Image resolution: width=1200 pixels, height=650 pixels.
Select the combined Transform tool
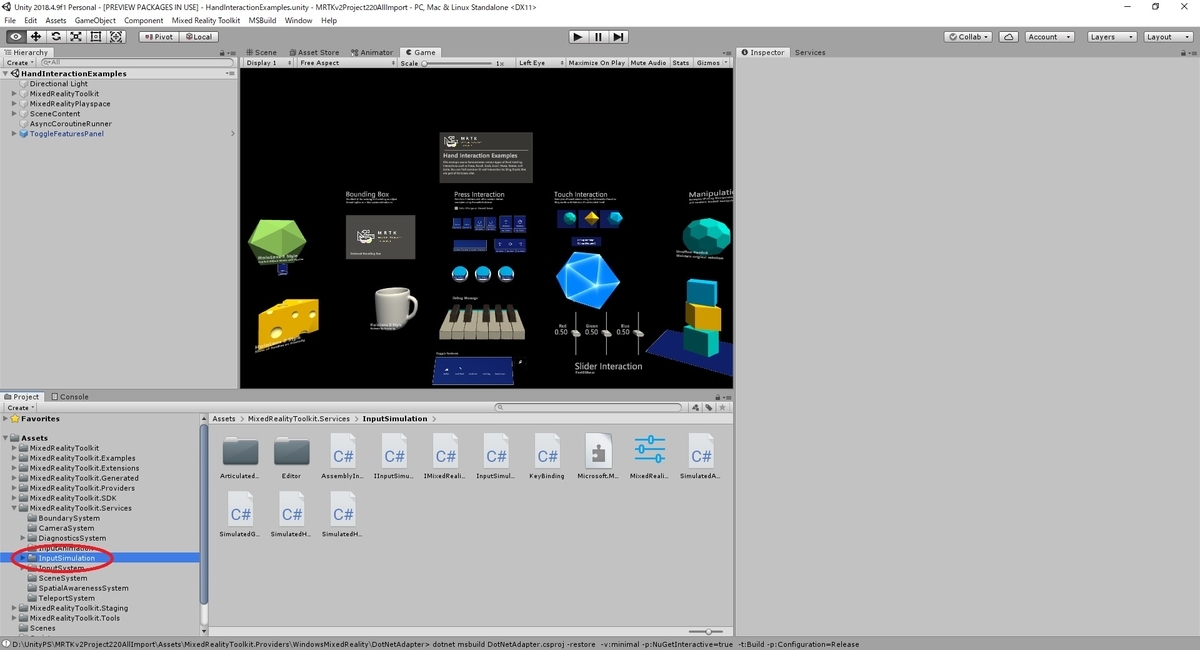[x=116, y=36]
